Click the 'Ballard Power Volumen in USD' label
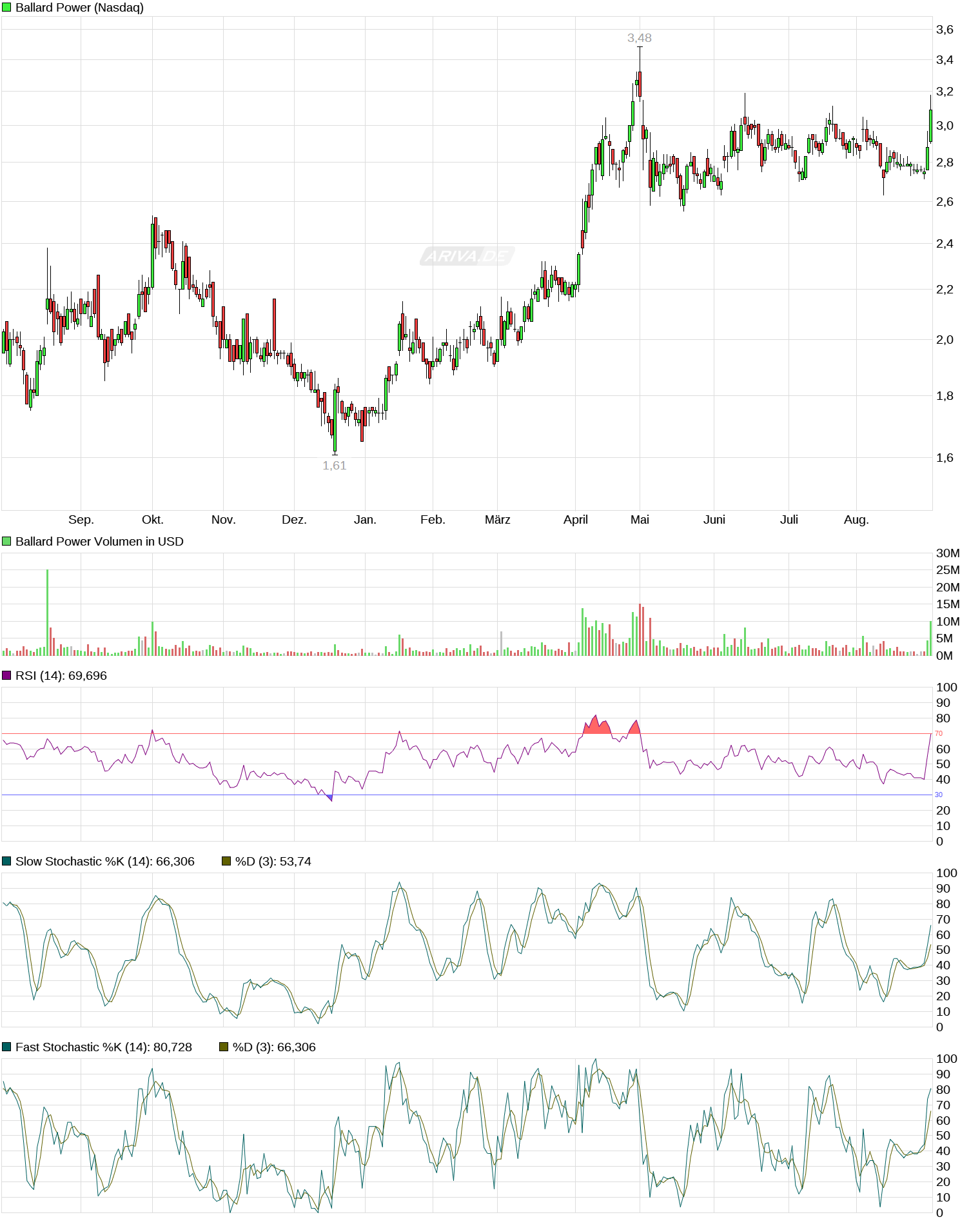980x1226 pixels. coord(99,542)
